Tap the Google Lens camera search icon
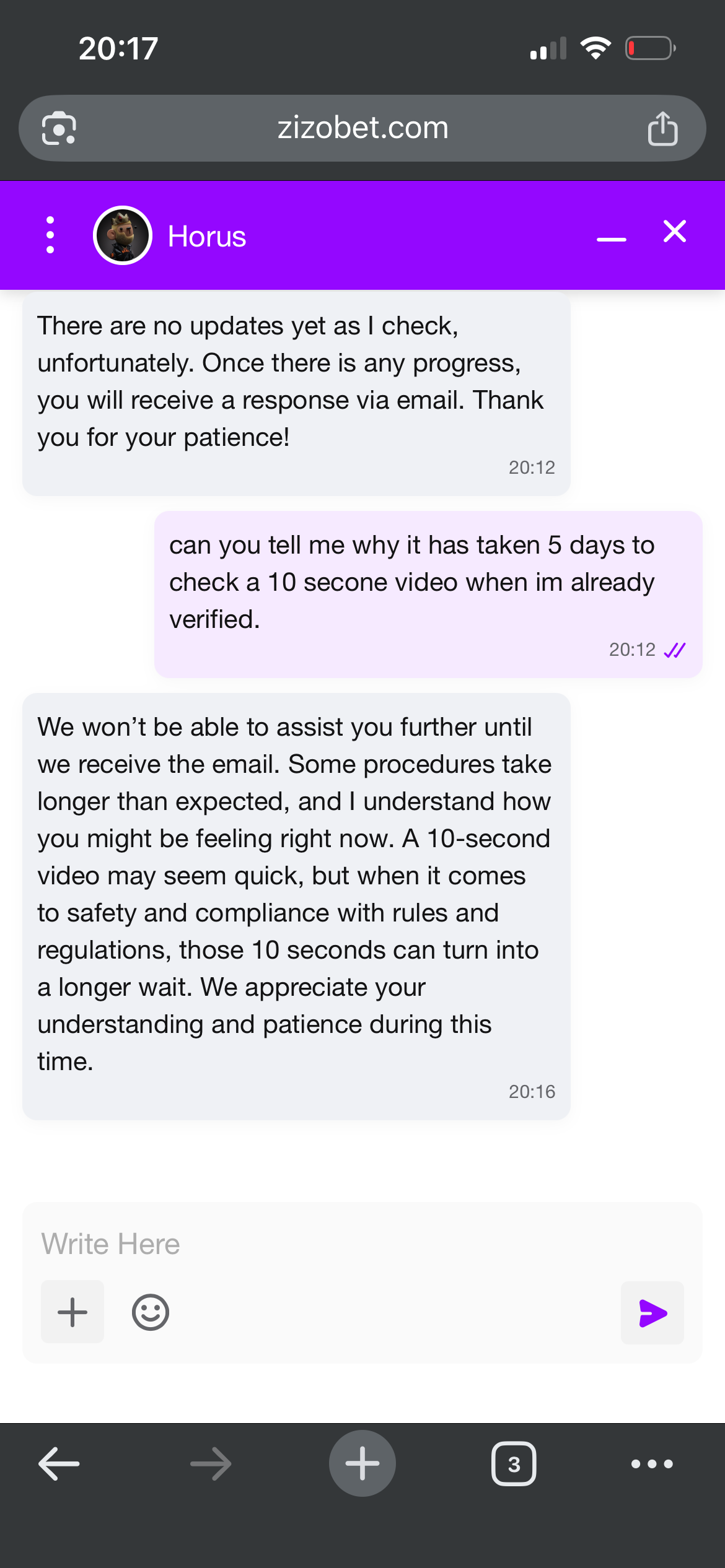Image resolution: width=725 pixels, height=1568 pixels. (59, 128)
